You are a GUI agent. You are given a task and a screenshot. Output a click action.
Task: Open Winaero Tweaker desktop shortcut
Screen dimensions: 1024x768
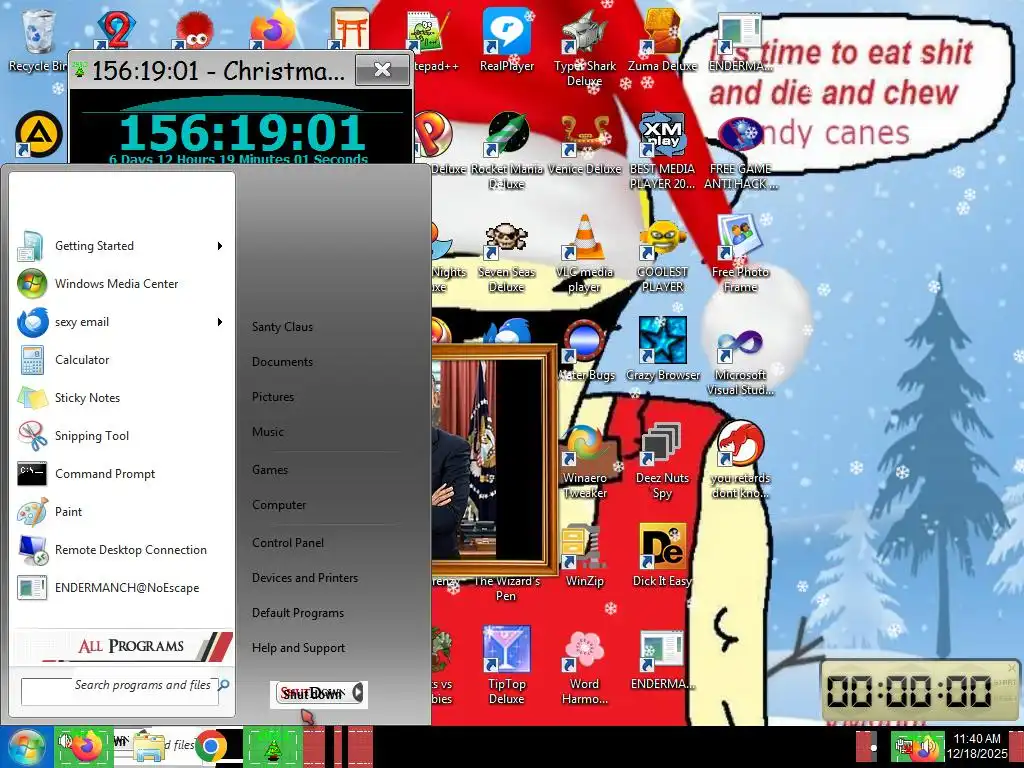point(584,460)
